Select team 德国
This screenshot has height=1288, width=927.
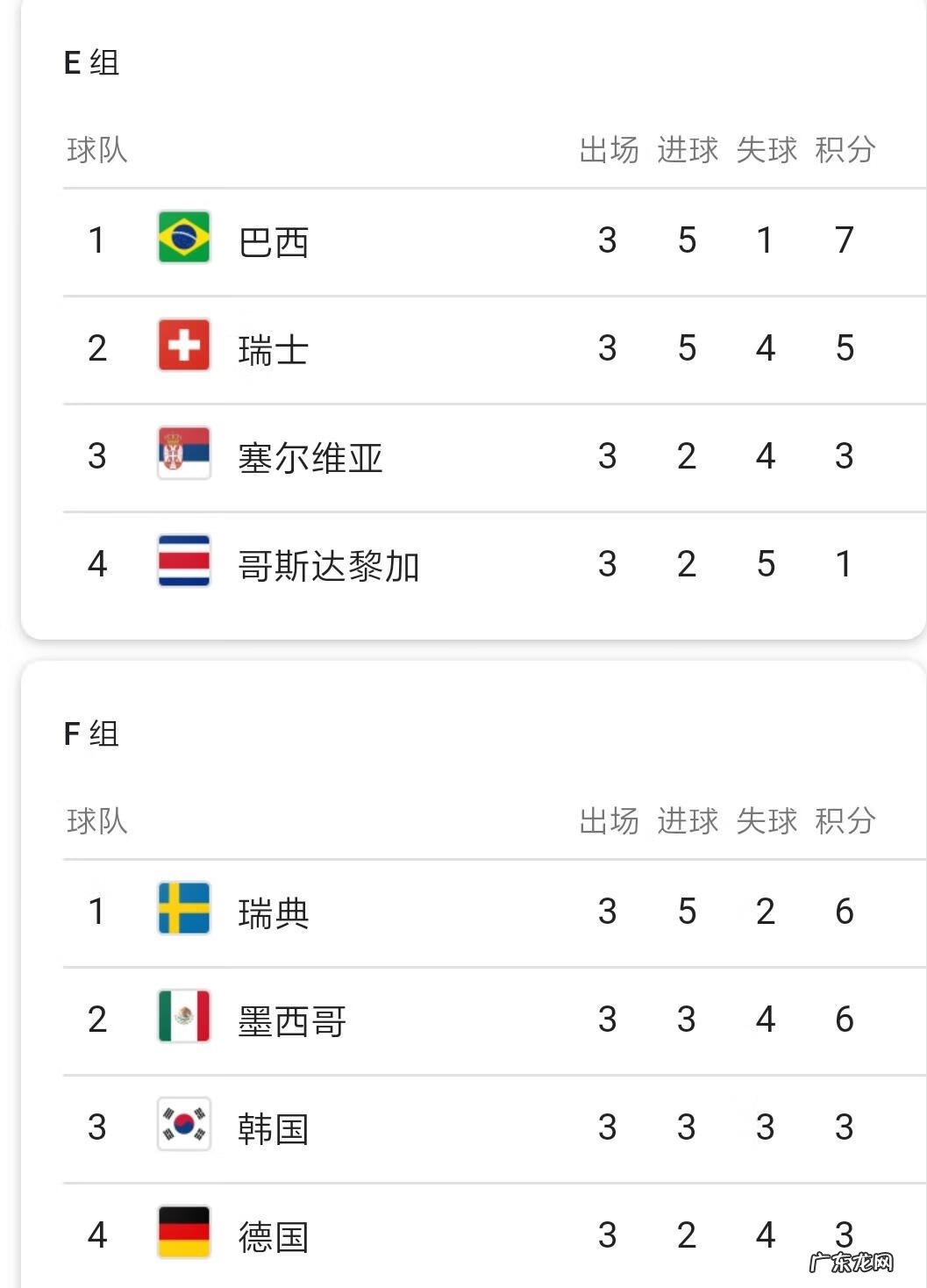(x=274, y=1237)
